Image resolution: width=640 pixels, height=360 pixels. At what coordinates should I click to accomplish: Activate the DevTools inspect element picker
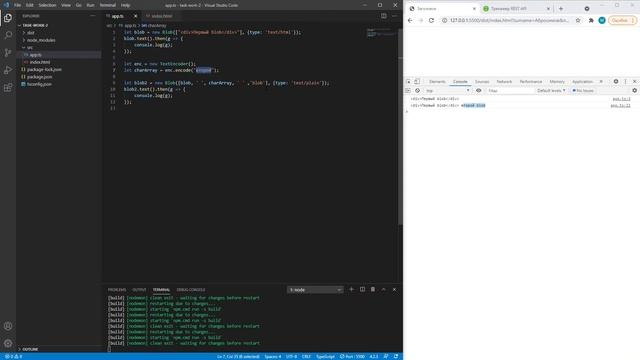[408, 82]
